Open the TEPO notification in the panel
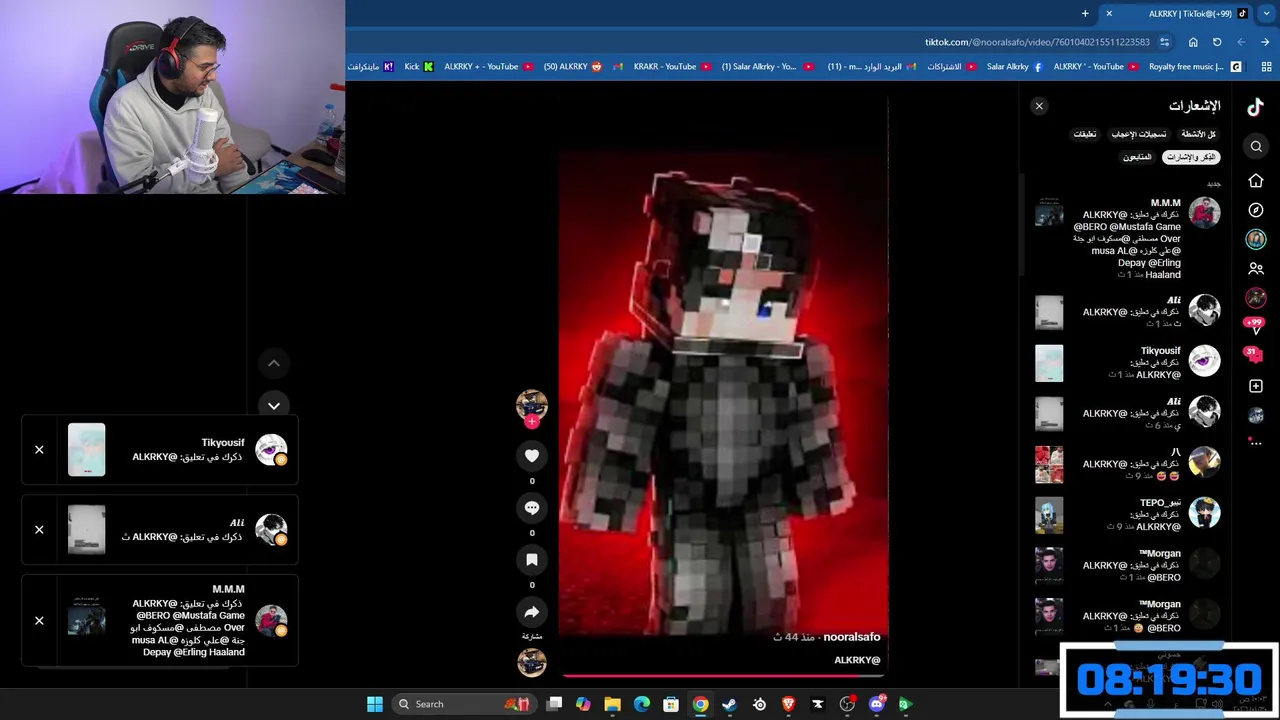 coord(1127,515)
